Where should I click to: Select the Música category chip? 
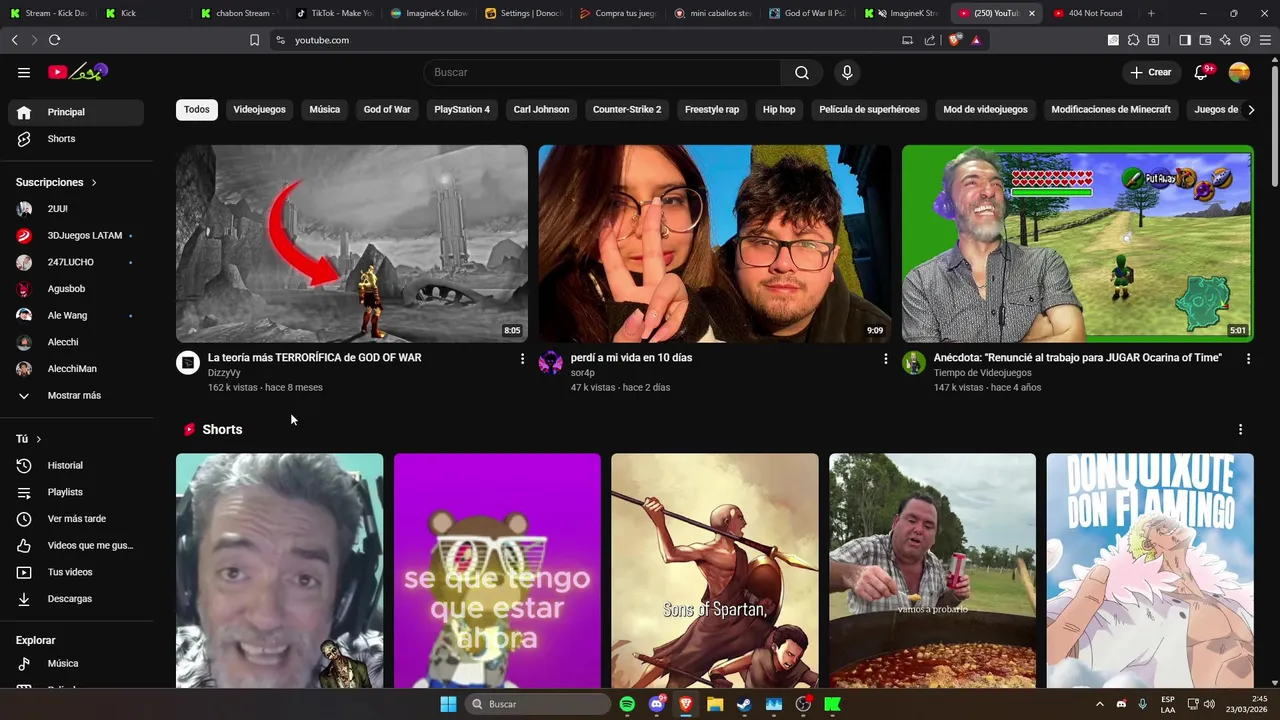tap(324, 110)
